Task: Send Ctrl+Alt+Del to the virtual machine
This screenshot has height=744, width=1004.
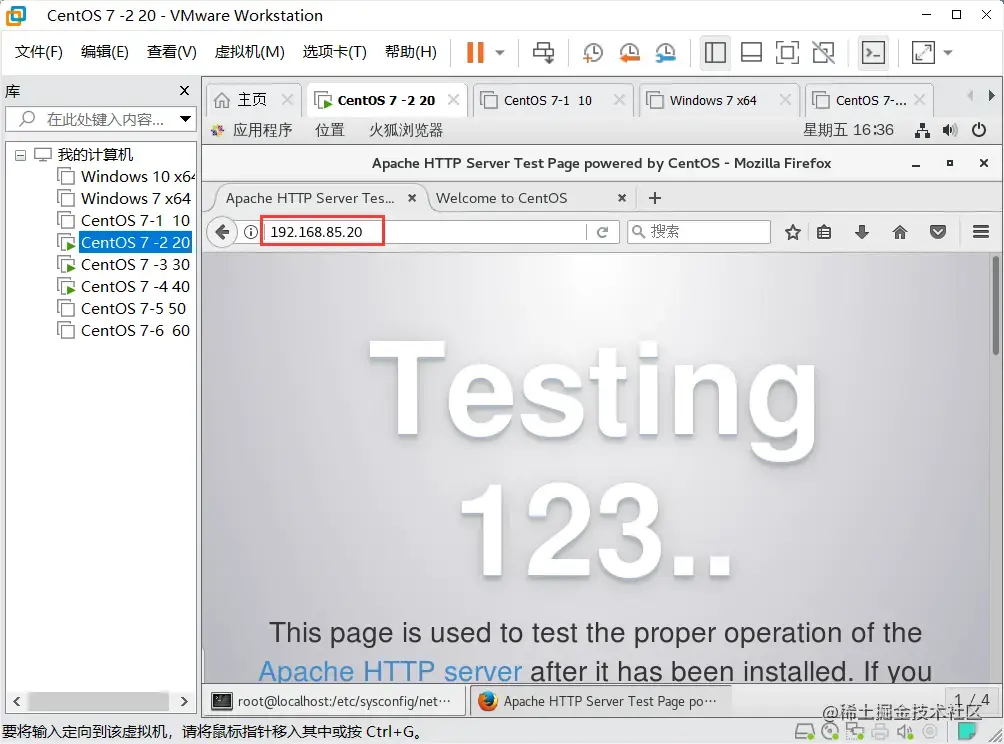Action: [x=544, y=53]
